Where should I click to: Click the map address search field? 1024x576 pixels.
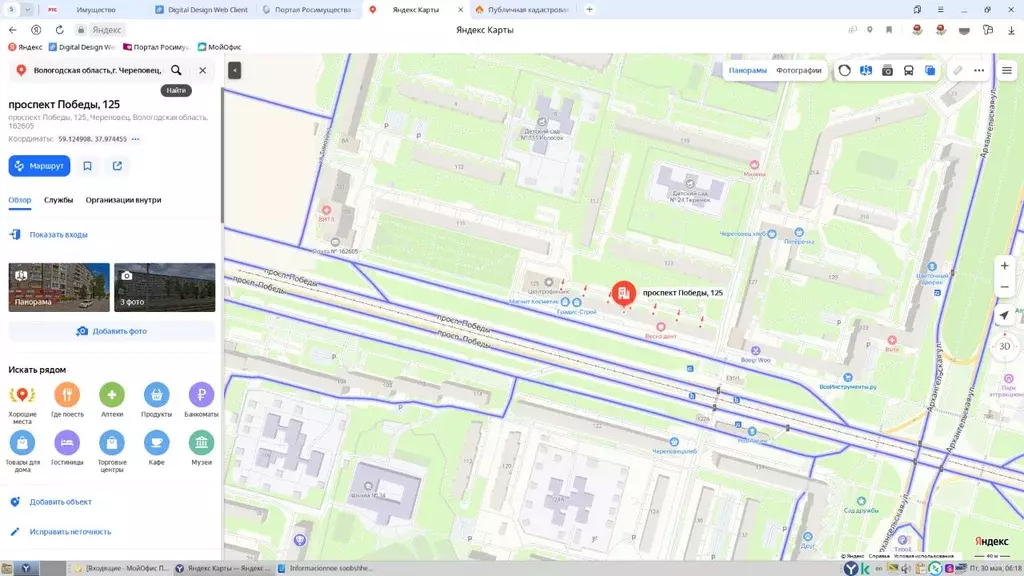tap(97, 70)
